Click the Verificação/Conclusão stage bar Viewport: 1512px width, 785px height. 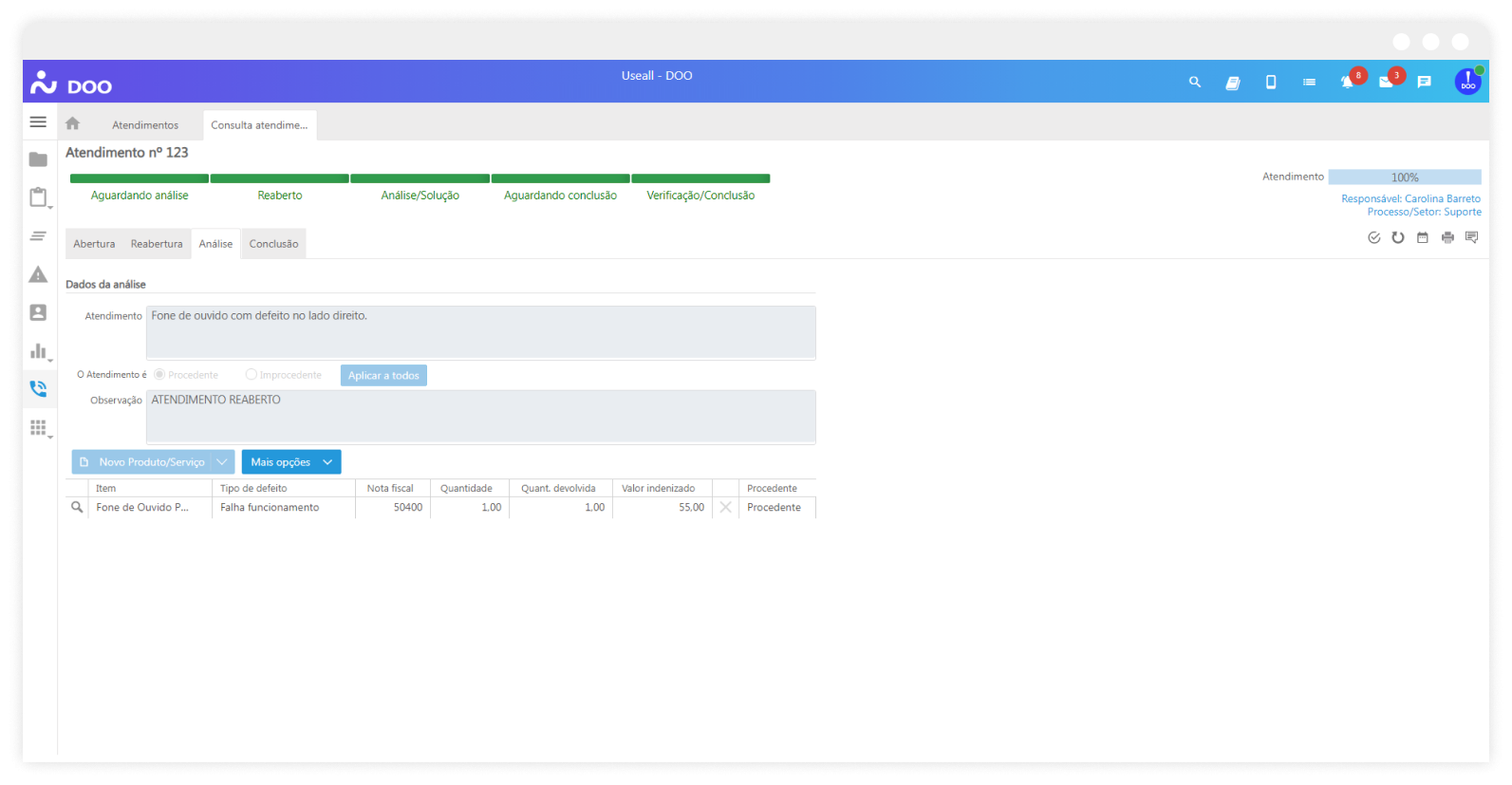click(700, 178)
